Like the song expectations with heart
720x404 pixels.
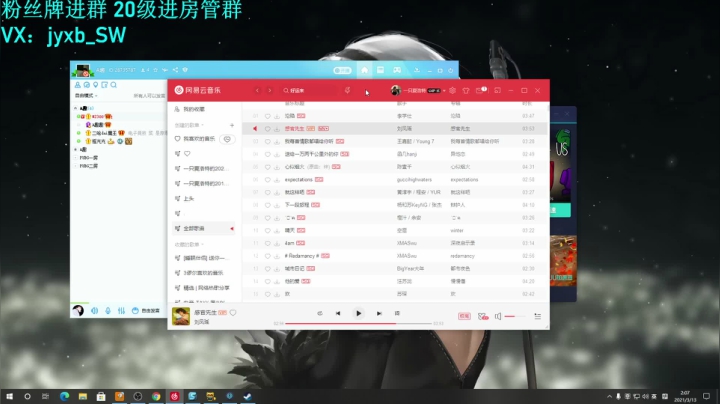(268, 180)
